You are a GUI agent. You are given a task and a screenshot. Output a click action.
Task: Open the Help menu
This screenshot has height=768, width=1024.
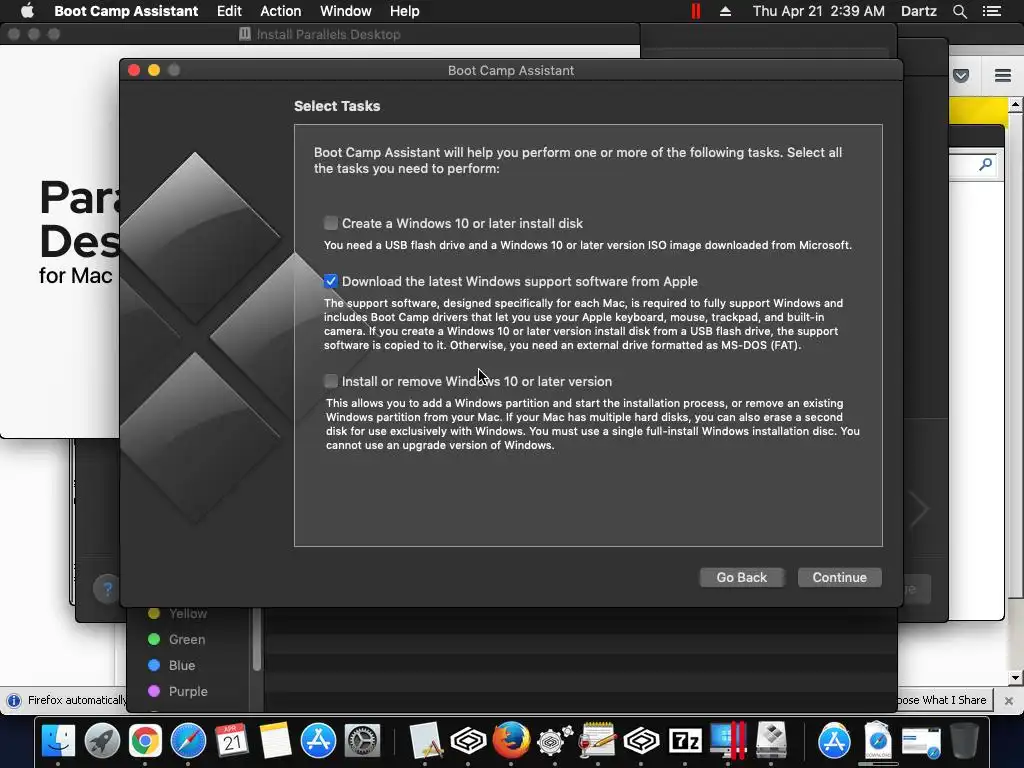point(404,11)
